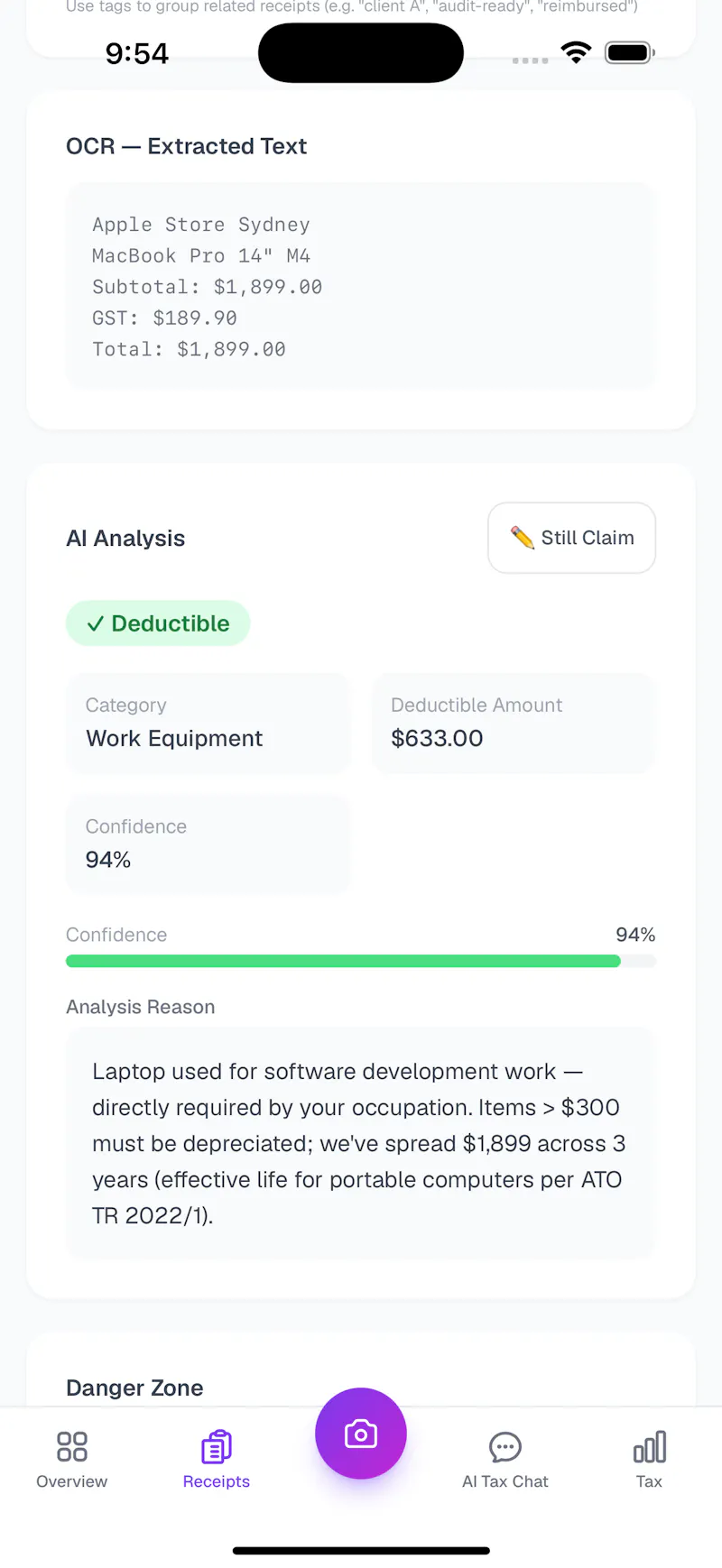Open the AI Tax Chat tab

[x=505, y=1459]
